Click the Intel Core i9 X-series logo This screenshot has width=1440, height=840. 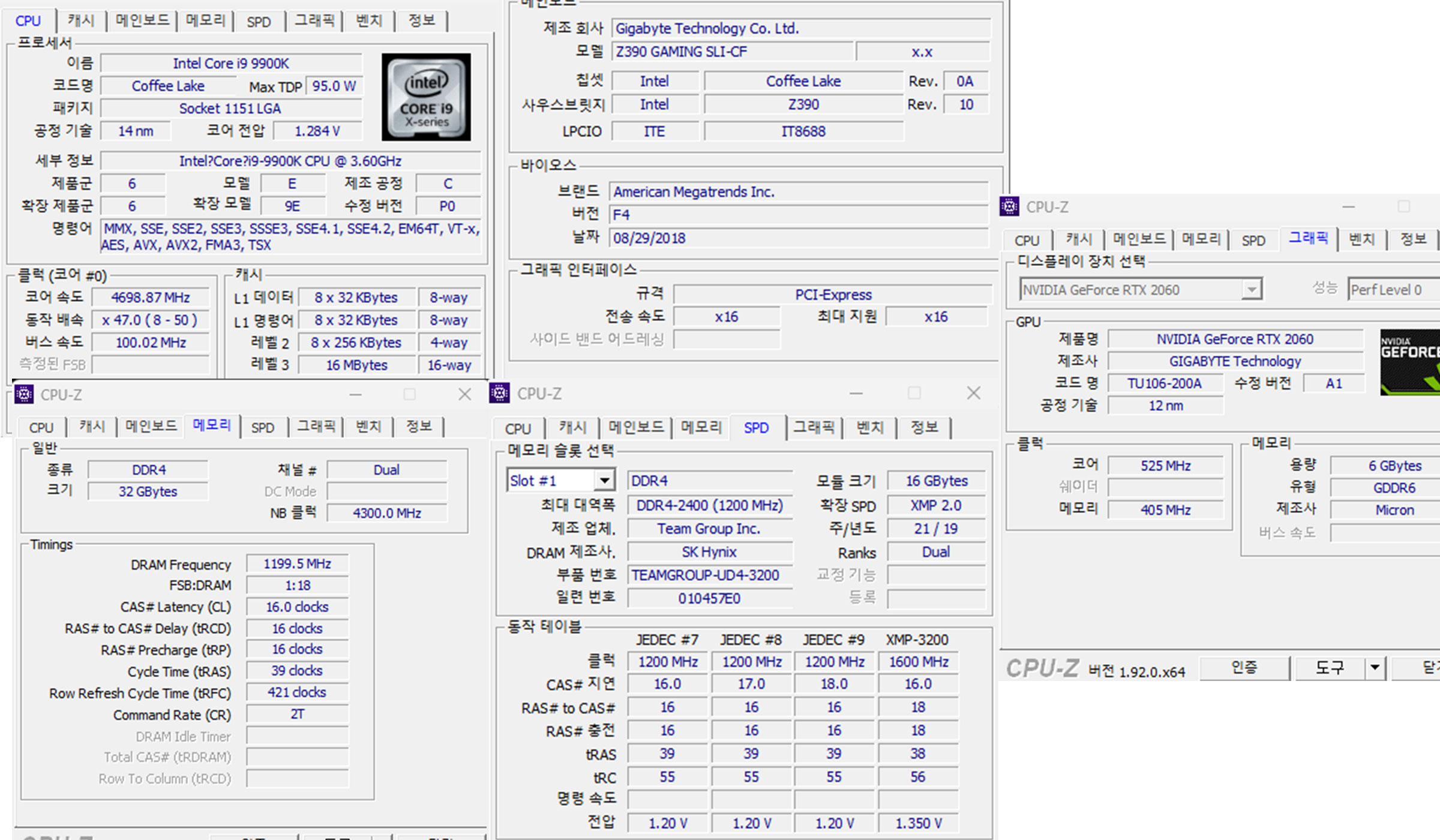[x=426, y=97]
